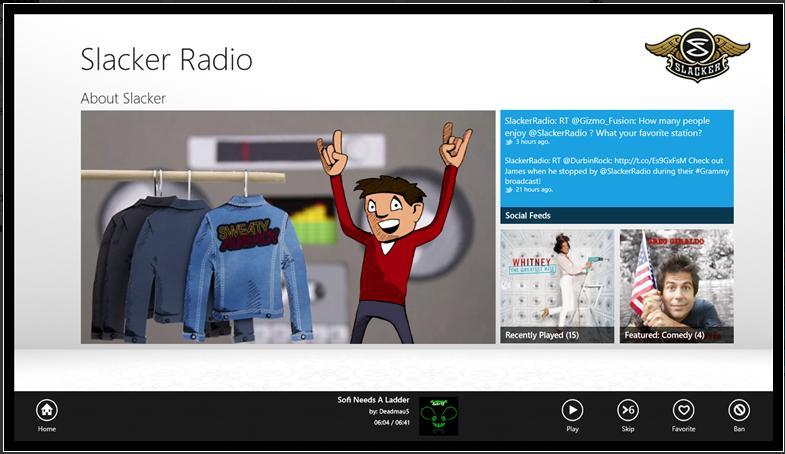The image size is (785, 454).
Task: Open the Recently Played (15) tile
Action: point(557,286)
